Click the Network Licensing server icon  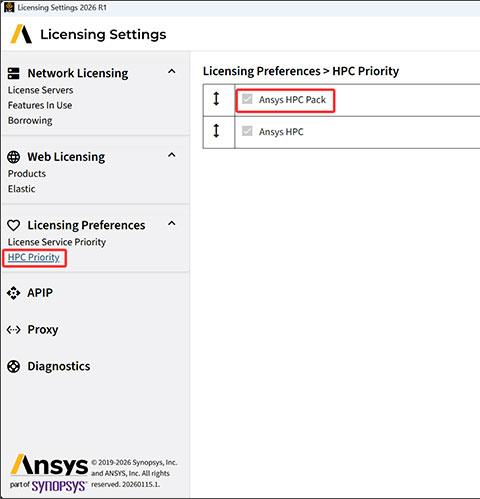click(x=13, y=73)
